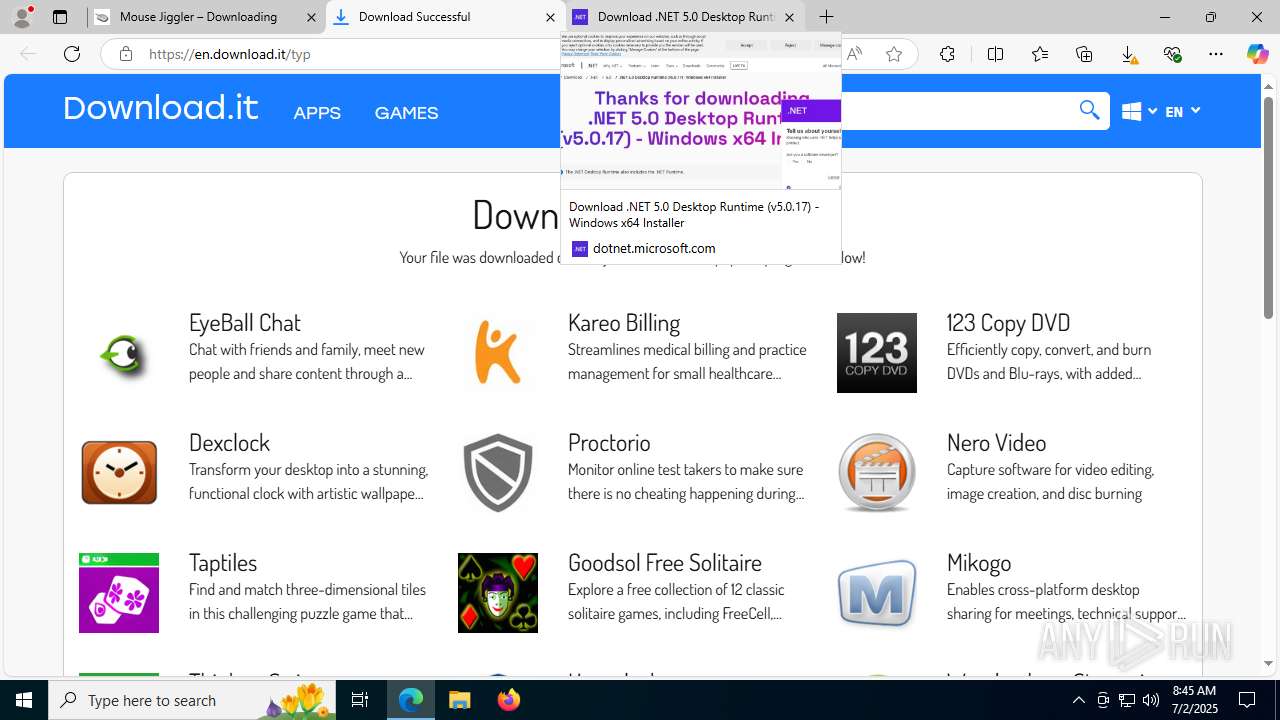
Task: Click the page vertical scrollbar thumb
Action: [1268, 210]
